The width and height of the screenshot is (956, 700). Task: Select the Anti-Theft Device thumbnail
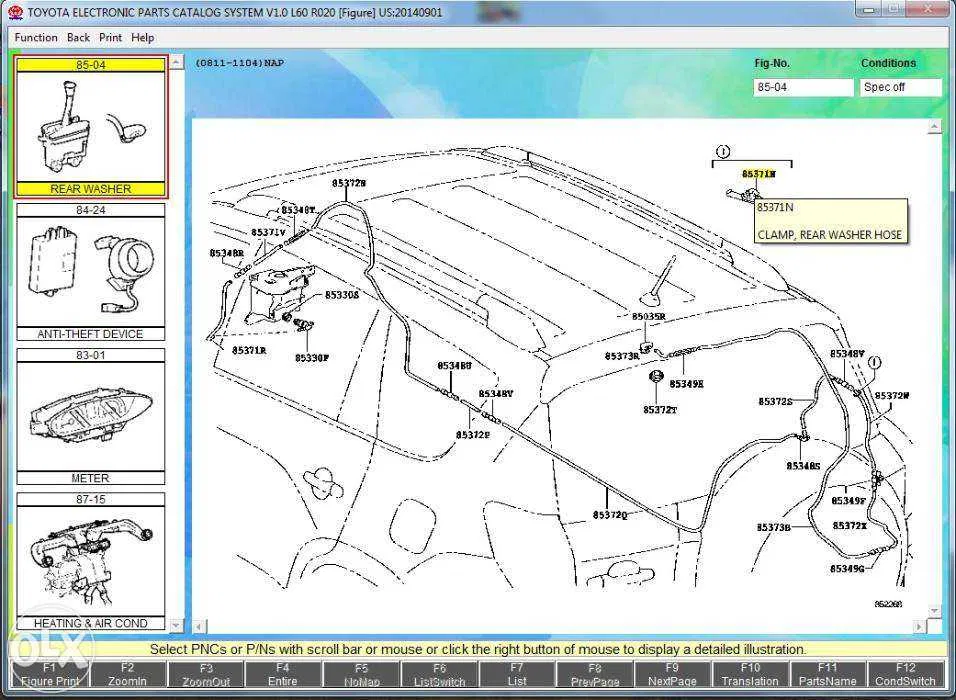[x=90, y=272]
